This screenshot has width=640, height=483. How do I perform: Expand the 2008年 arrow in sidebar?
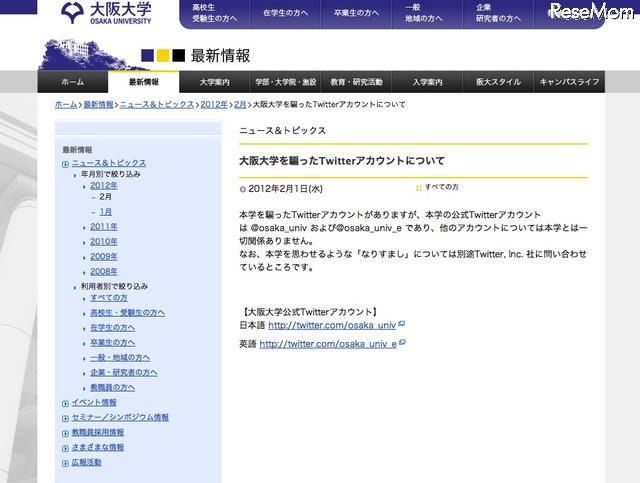84,273
